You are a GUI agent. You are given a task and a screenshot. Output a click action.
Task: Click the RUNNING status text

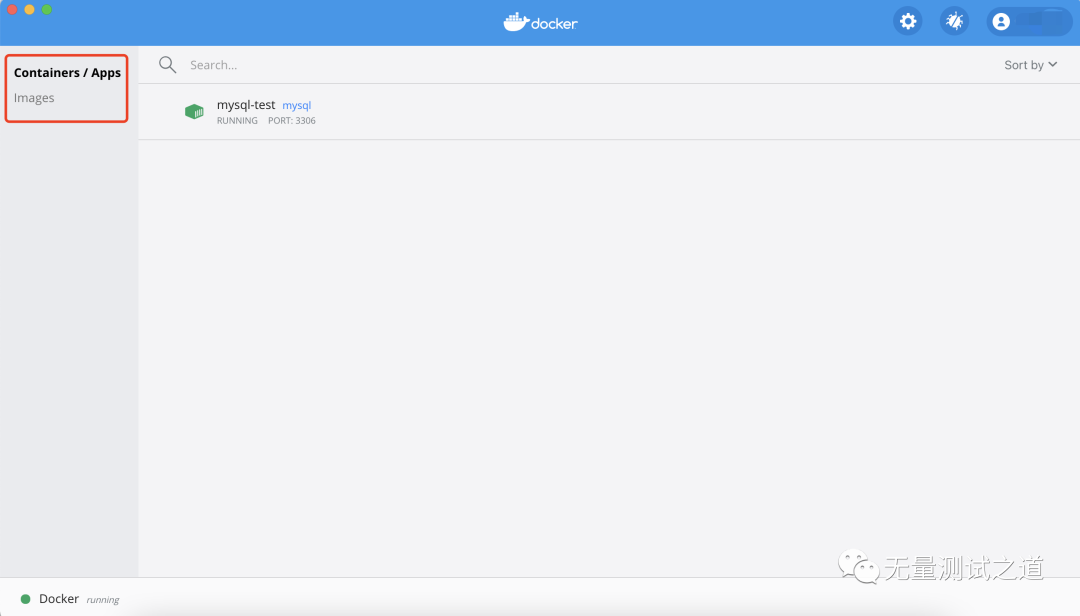pyautogui.click(x=237, y=121)
